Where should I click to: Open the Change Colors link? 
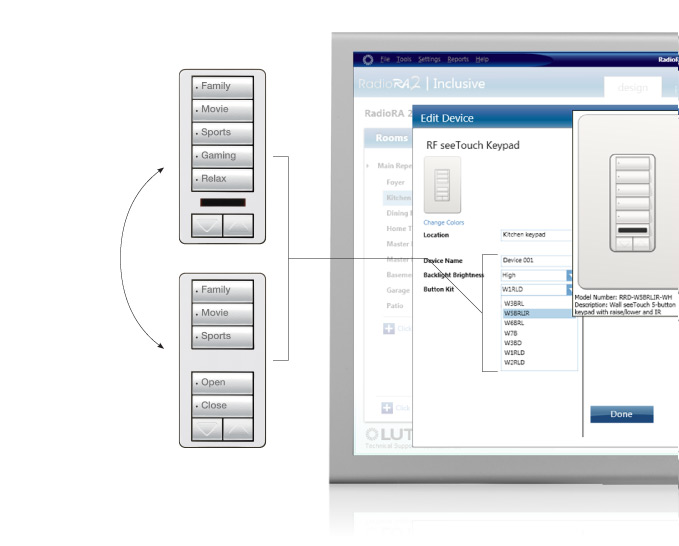tap(443, 223)
